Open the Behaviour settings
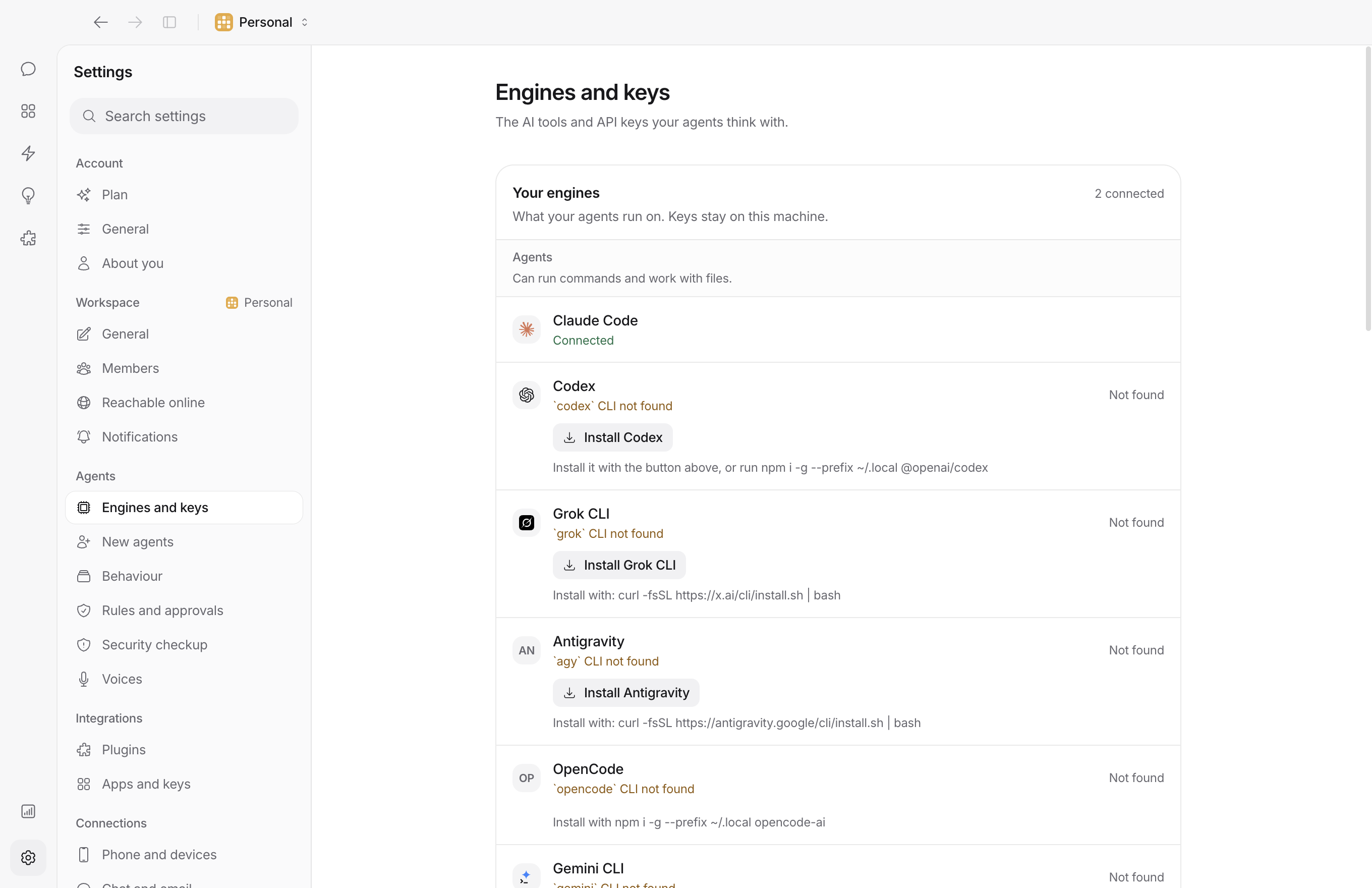This screenshot has width=1372, height=888. tap(184, 576)
